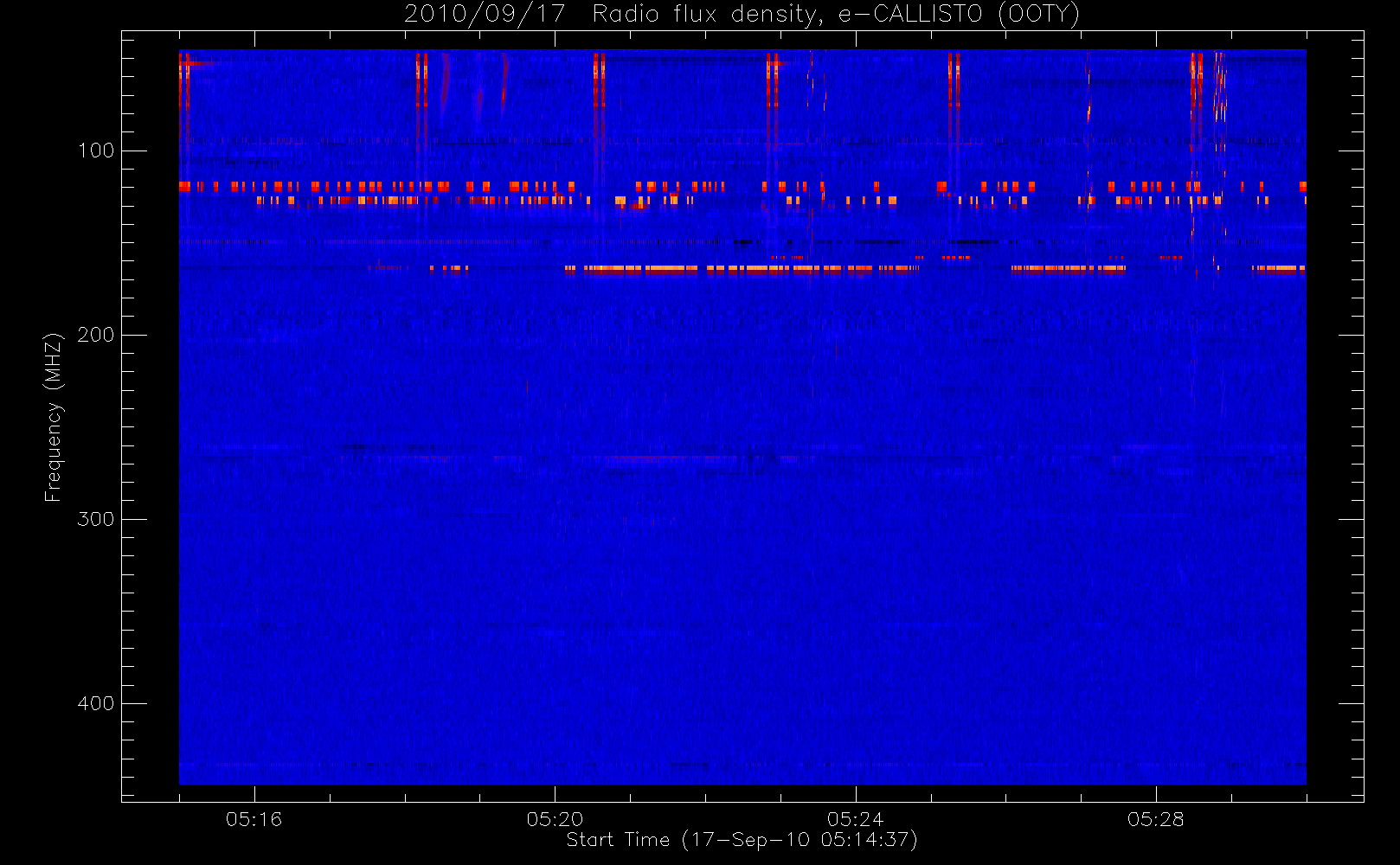Viewport: 1400px width, 865px height.
Task: Click the 05:16 time tick label
Action: click(254, 819)
